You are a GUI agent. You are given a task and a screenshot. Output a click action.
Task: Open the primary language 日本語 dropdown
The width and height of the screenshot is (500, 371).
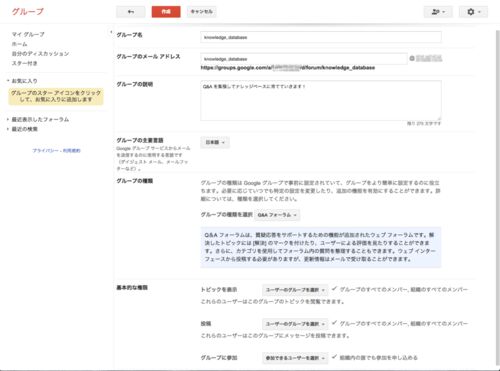pyautogui.click(x=215, y=142)
